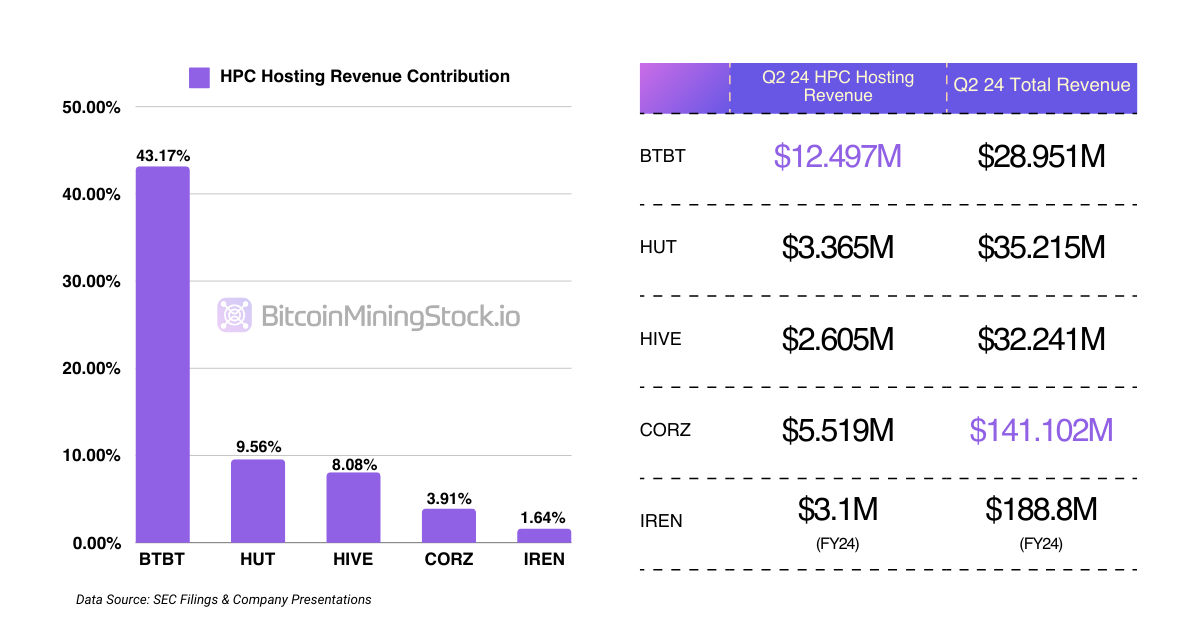This screenshot has height=630, width=1200.
Task: Click the Data Source SEC Filings note
Action: [x=223, y=600]
